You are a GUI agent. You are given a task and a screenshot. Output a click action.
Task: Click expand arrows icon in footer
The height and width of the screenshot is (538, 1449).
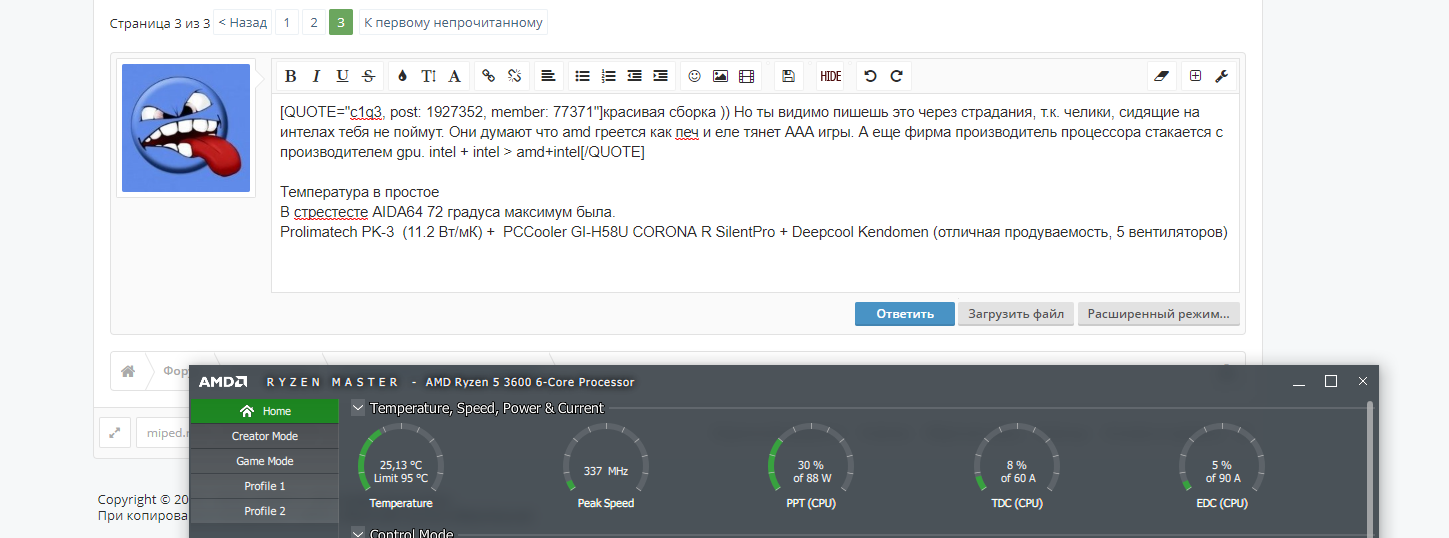coord(115,433)
